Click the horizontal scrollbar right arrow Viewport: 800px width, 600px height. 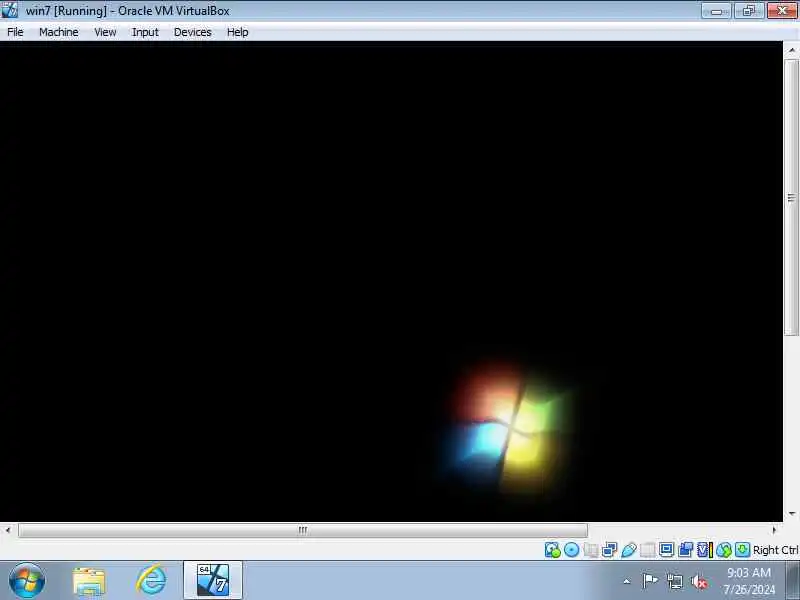[774, 530]
